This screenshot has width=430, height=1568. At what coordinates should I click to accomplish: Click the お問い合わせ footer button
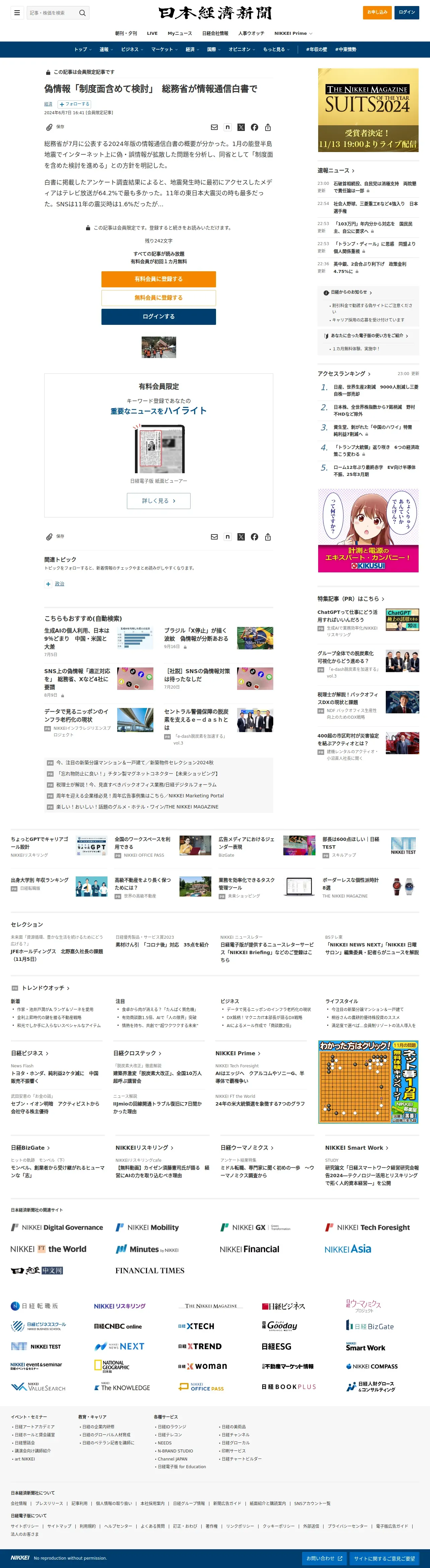click(324, 1558)
